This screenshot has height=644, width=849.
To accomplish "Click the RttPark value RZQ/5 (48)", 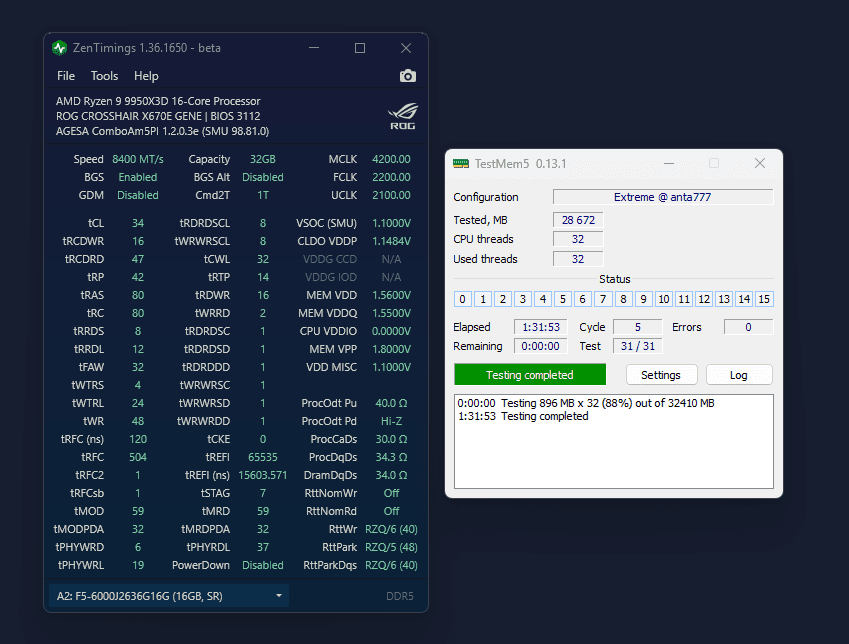I will click(391, 547).
